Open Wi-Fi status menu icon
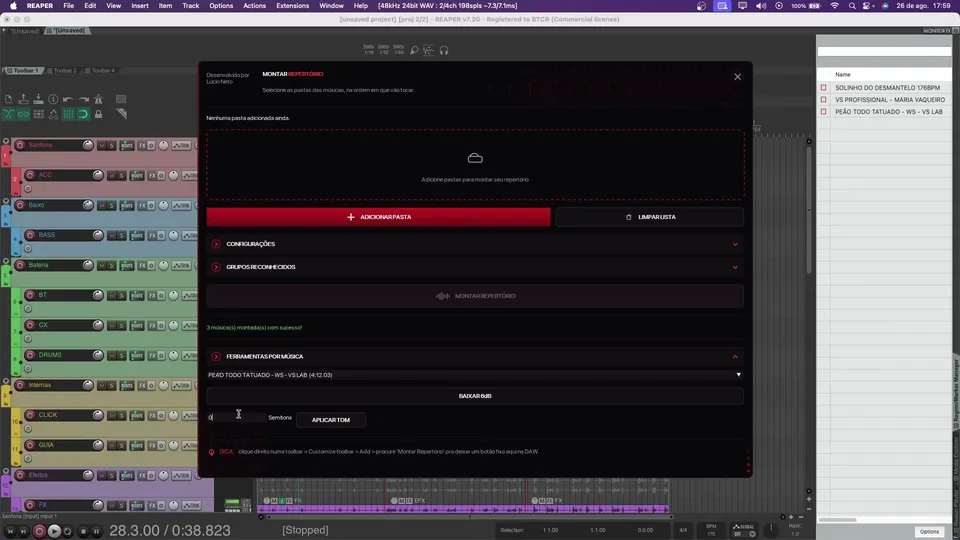Screen dimensions: 960x540 pos(834,6)
